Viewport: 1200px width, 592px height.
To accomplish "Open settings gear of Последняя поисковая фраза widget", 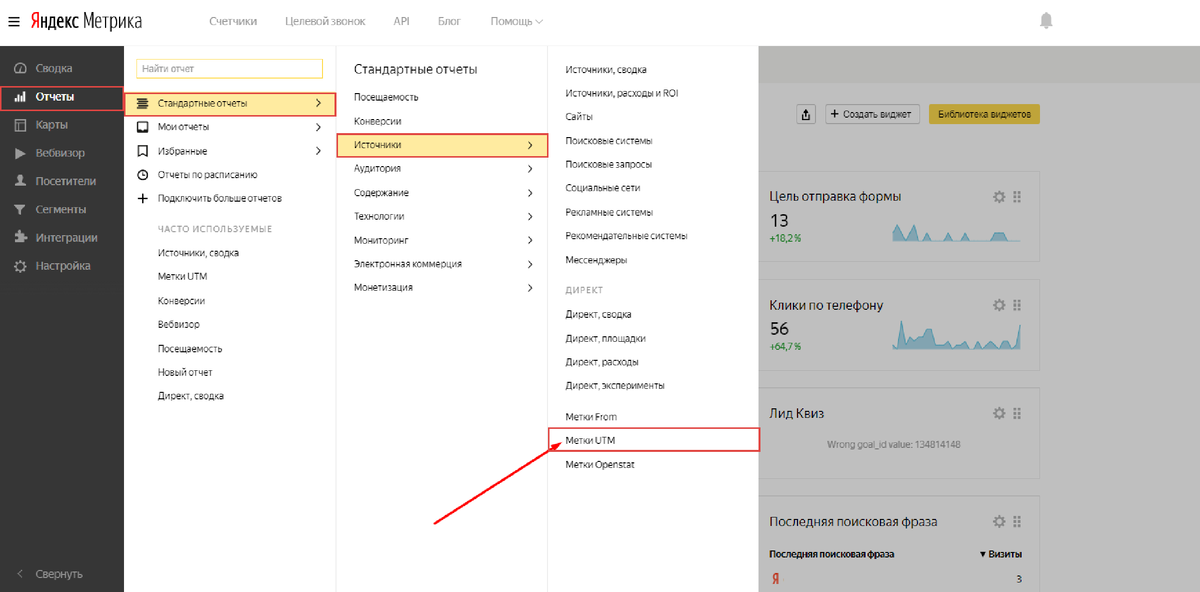I will 998,521.
